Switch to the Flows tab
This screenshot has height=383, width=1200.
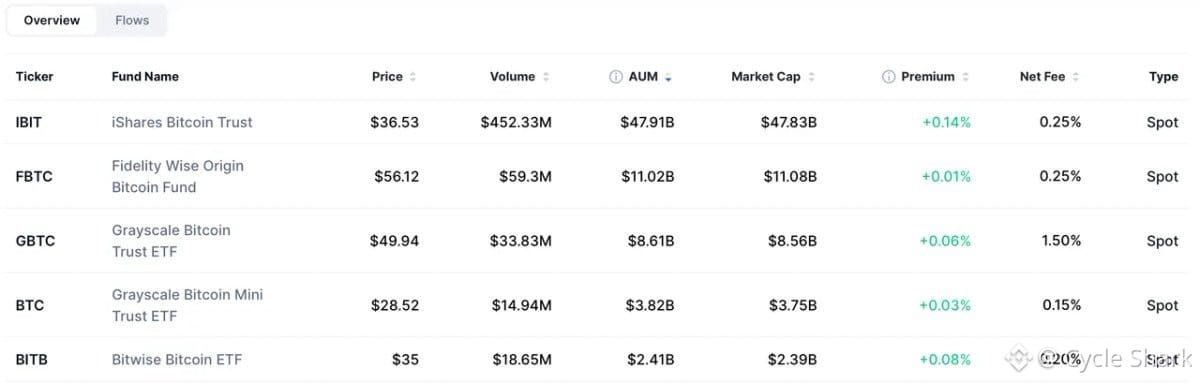coord(132,20)
